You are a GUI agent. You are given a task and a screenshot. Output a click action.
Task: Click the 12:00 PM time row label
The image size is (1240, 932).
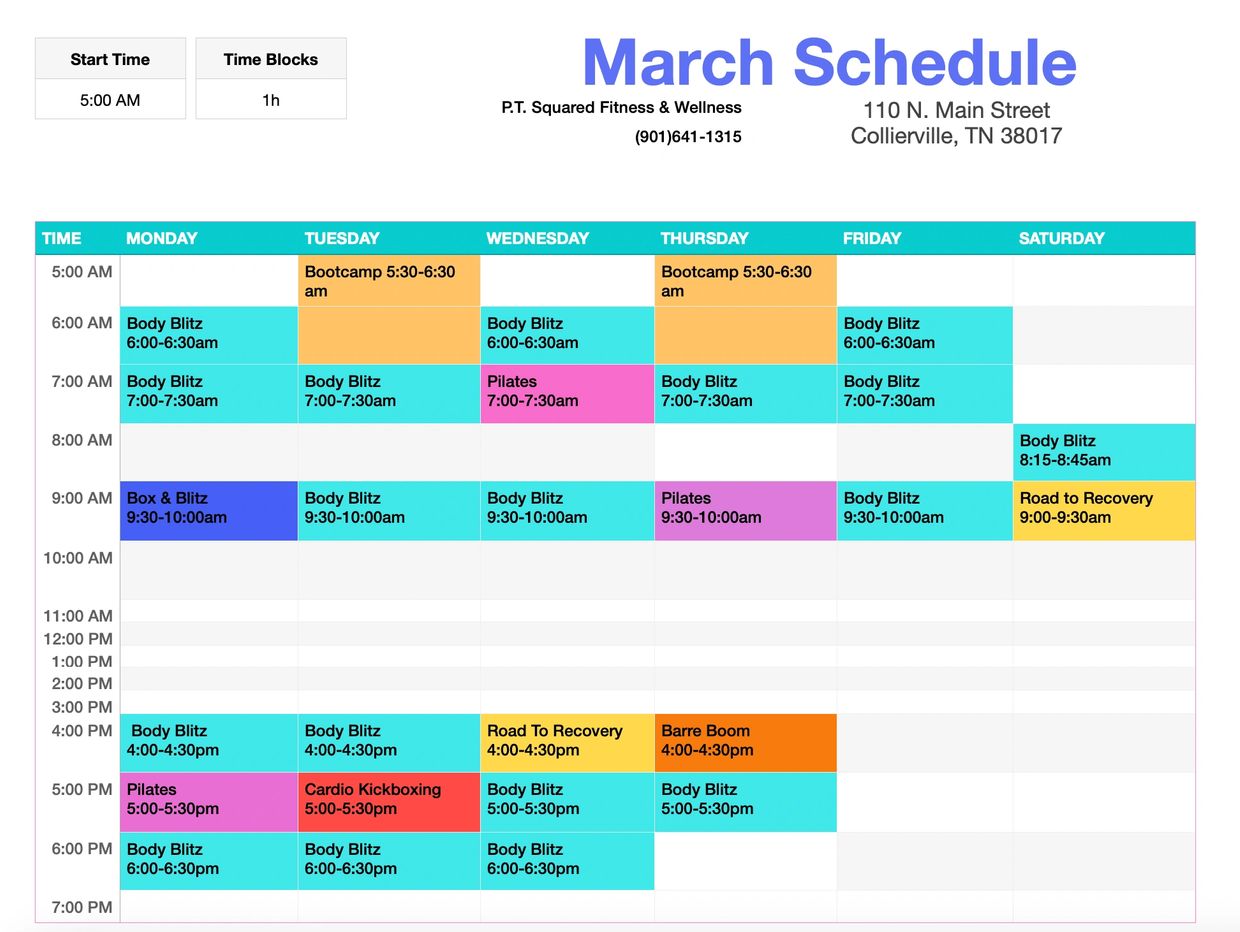[x=78, y=639]
